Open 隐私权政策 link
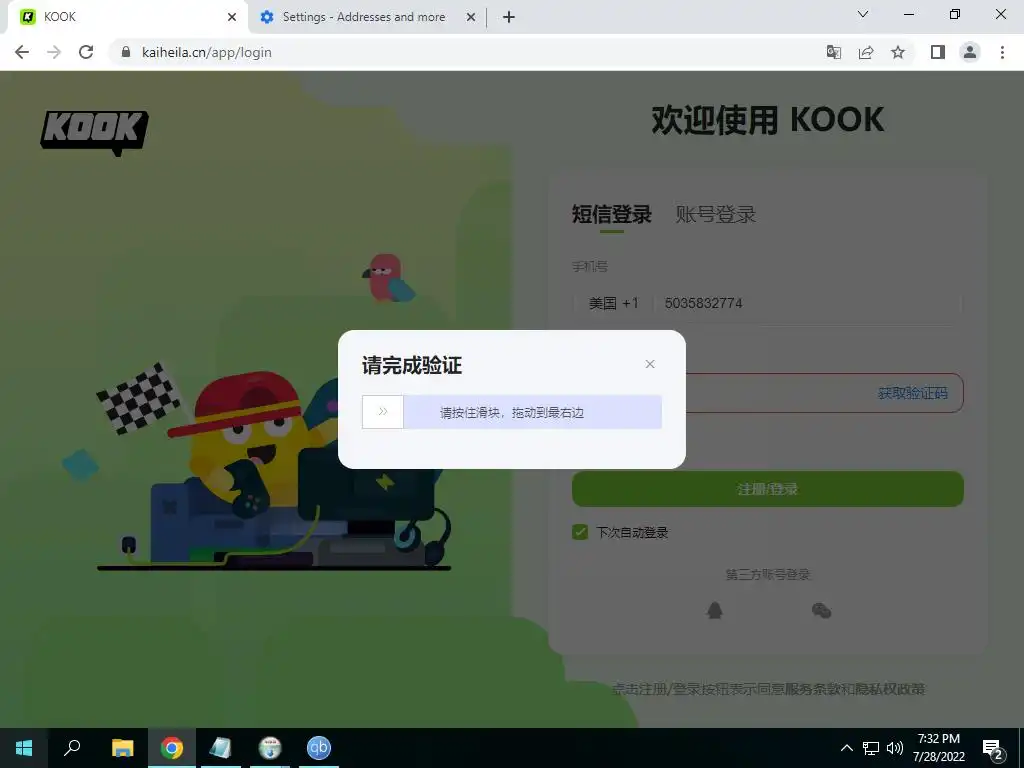This screenshot has width=1024, height=768. (890, 689)
